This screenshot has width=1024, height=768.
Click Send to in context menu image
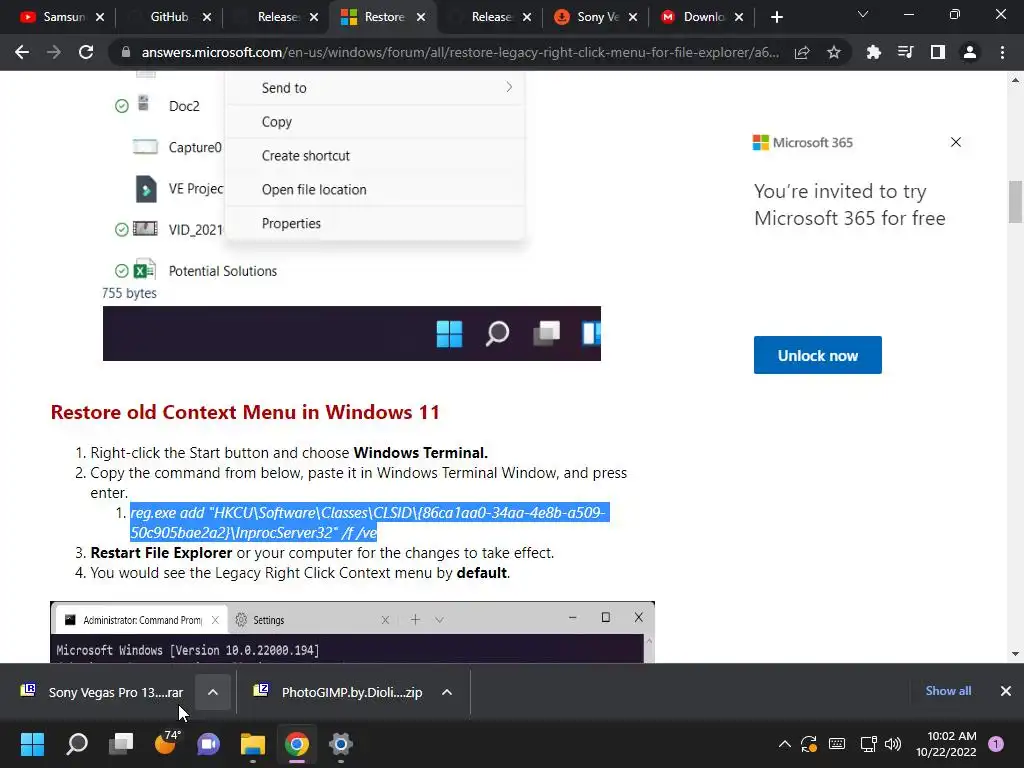[284, 88]
